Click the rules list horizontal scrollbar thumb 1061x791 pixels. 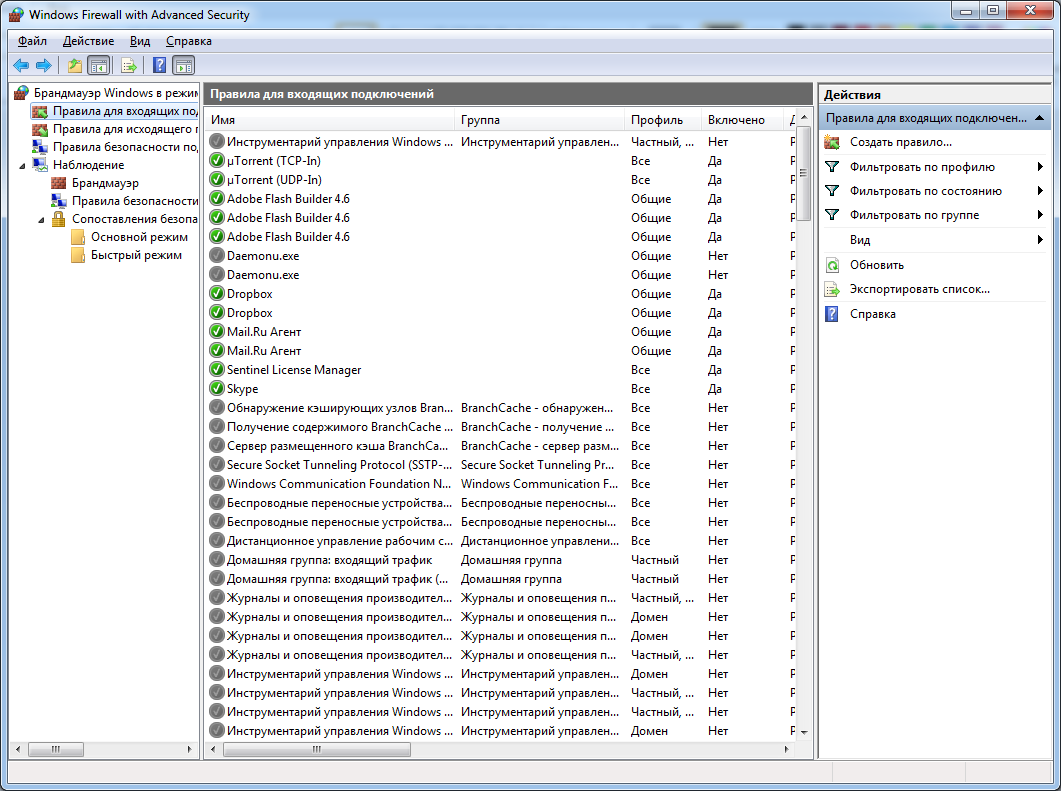click(x=316, y=749)
